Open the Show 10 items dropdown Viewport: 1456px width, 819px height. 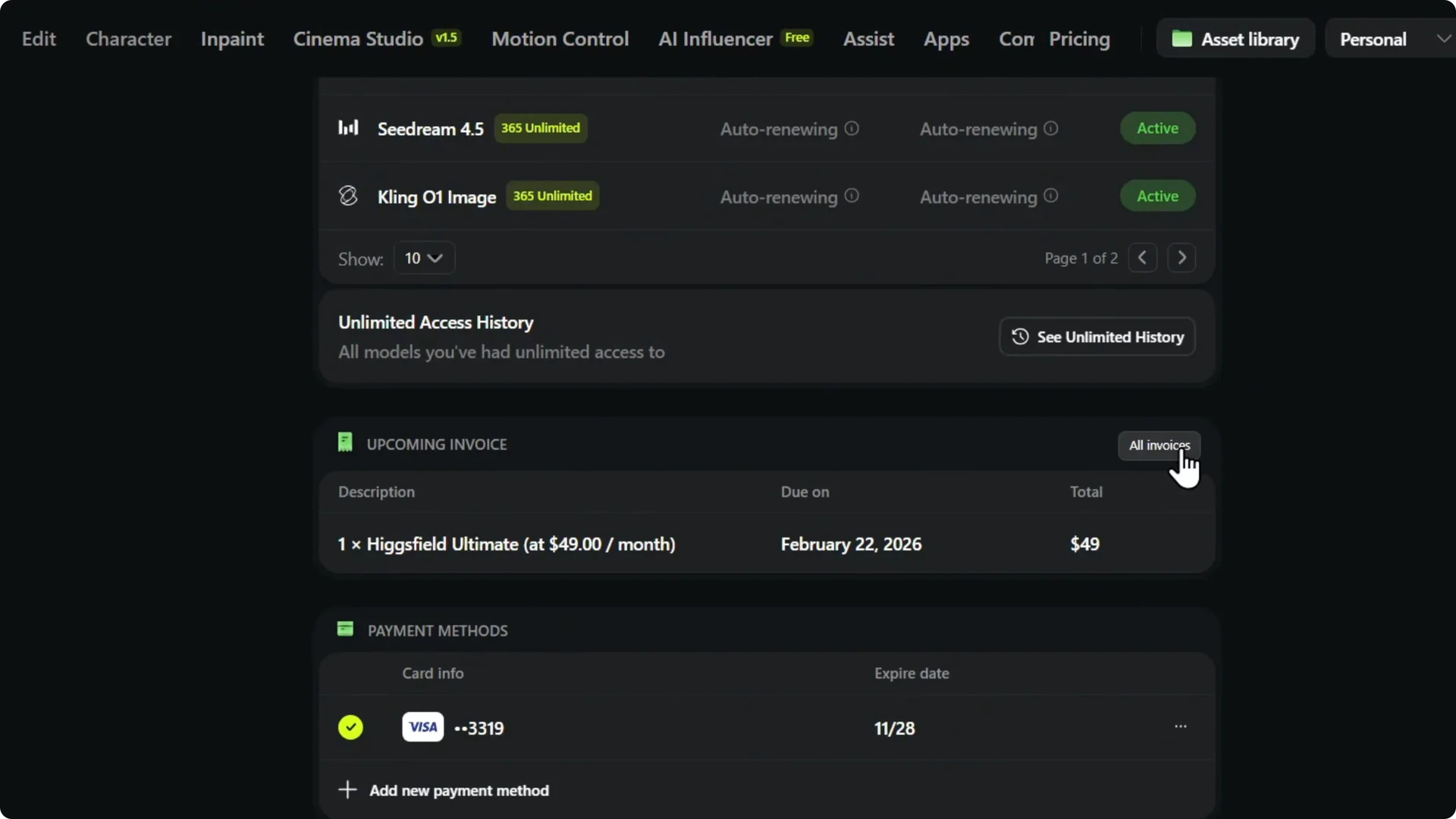pyautogui.click(x=423, y=258)
